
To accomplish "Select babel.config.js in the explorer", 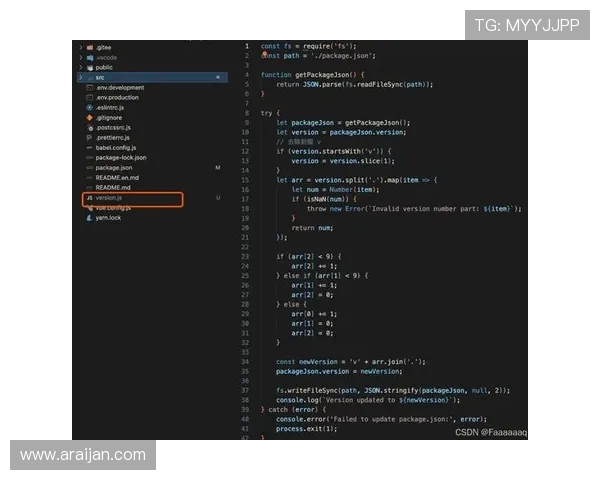I will (119, 147).
